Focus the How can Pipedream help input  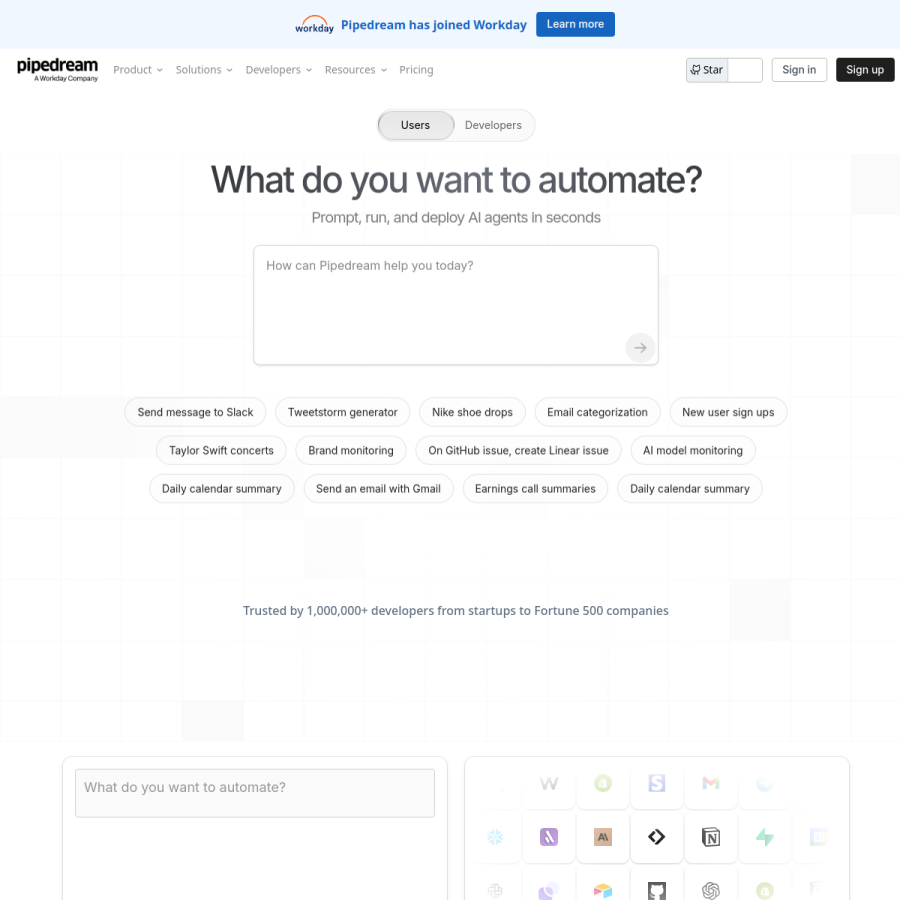(x=456, y=305)
